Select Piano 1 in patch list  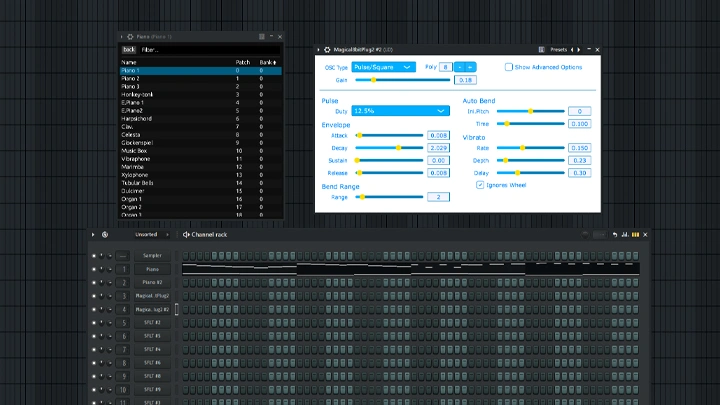coord(201,71)
